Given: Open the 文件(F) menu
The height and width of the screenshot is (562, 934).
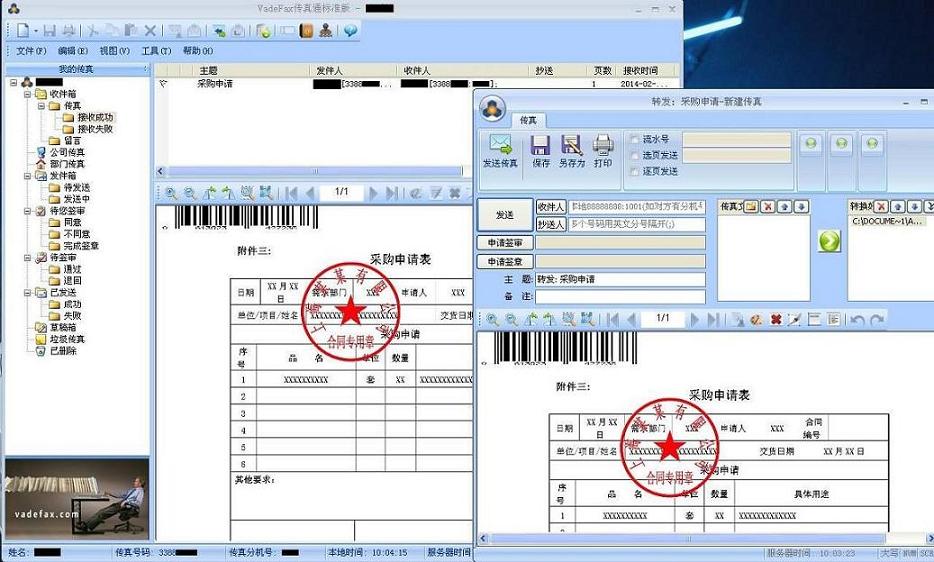Looking at the screenshot, I should (x=31, y=51).
